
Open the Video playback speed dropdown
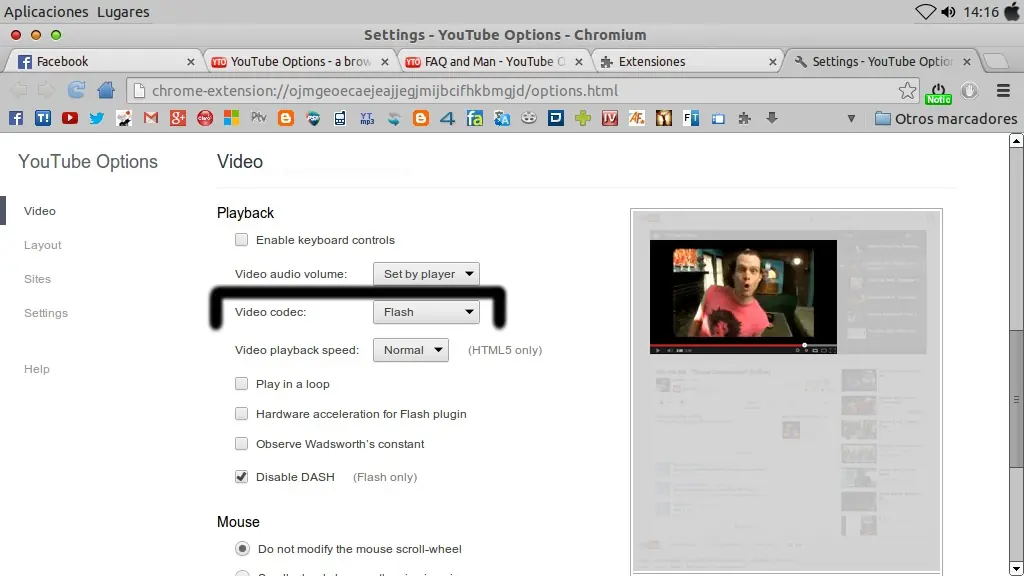[410, 350]
